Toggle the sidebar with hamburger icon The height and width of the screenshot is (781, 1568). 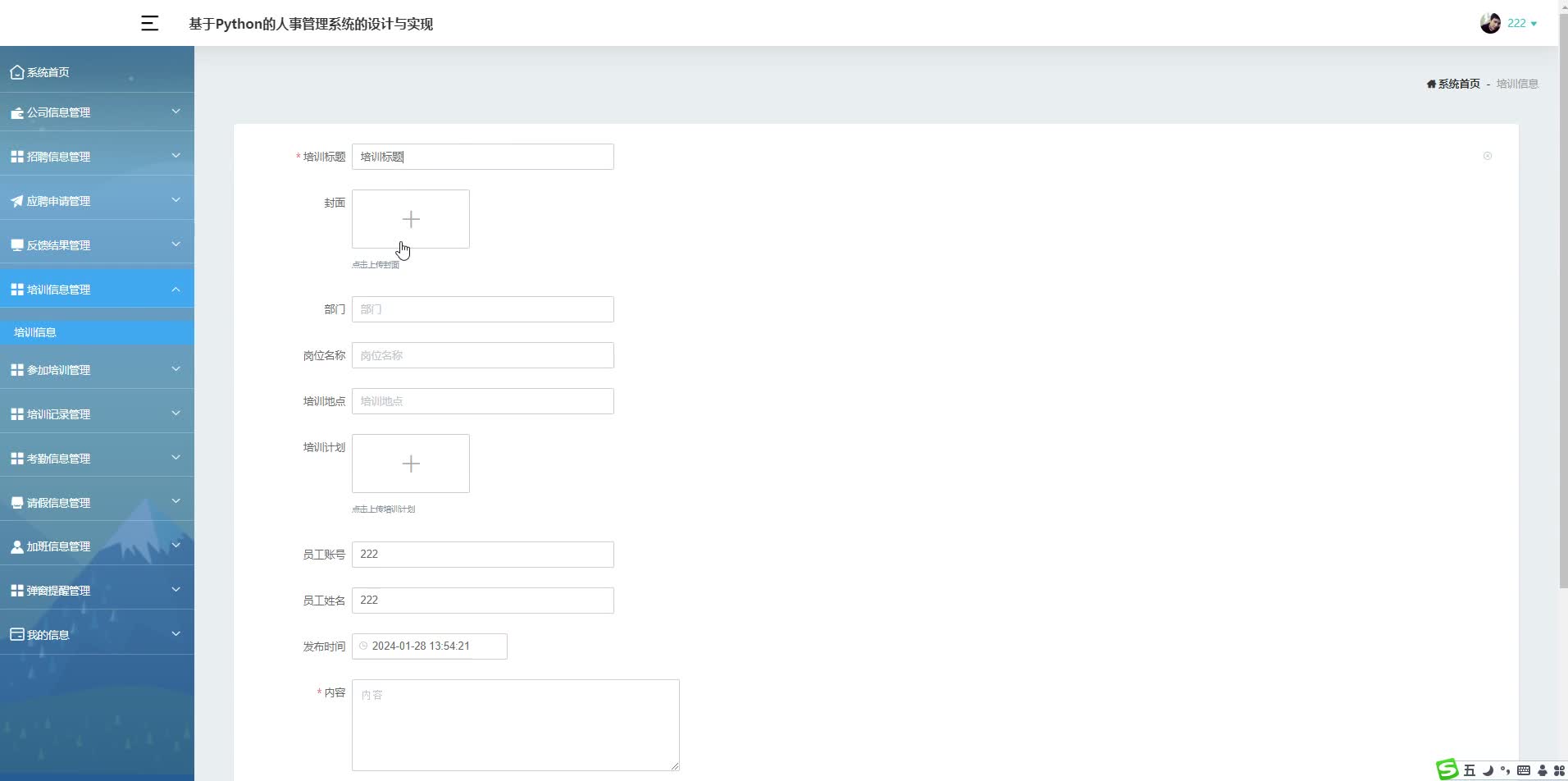pyautogui.click(x=149, y=24)
